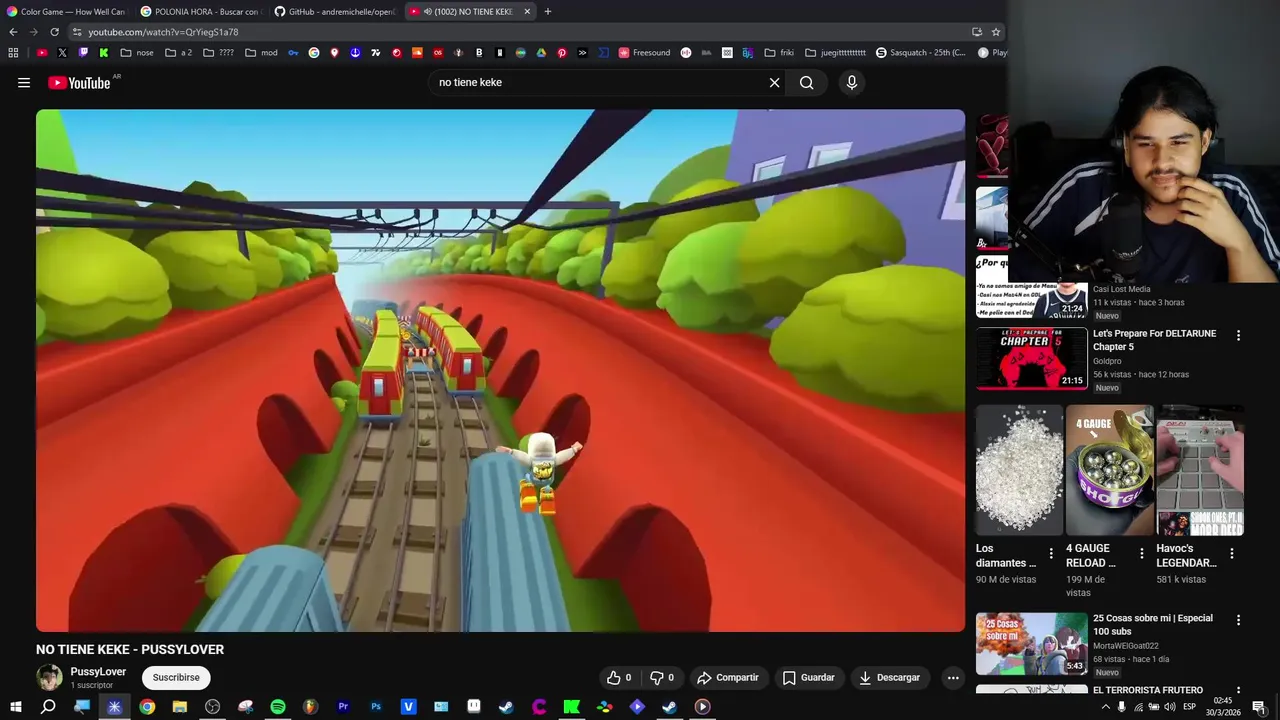Image resolution: width=1280 pixels, height=720 pixels.
Task: Open the YouTube bookmark icon
Action: coord(41,53)
